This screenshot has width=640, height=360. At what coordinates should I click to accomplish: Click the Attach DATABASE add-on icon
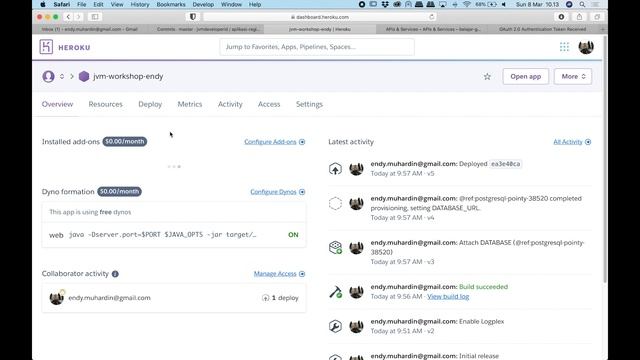[x=335, y=247]
